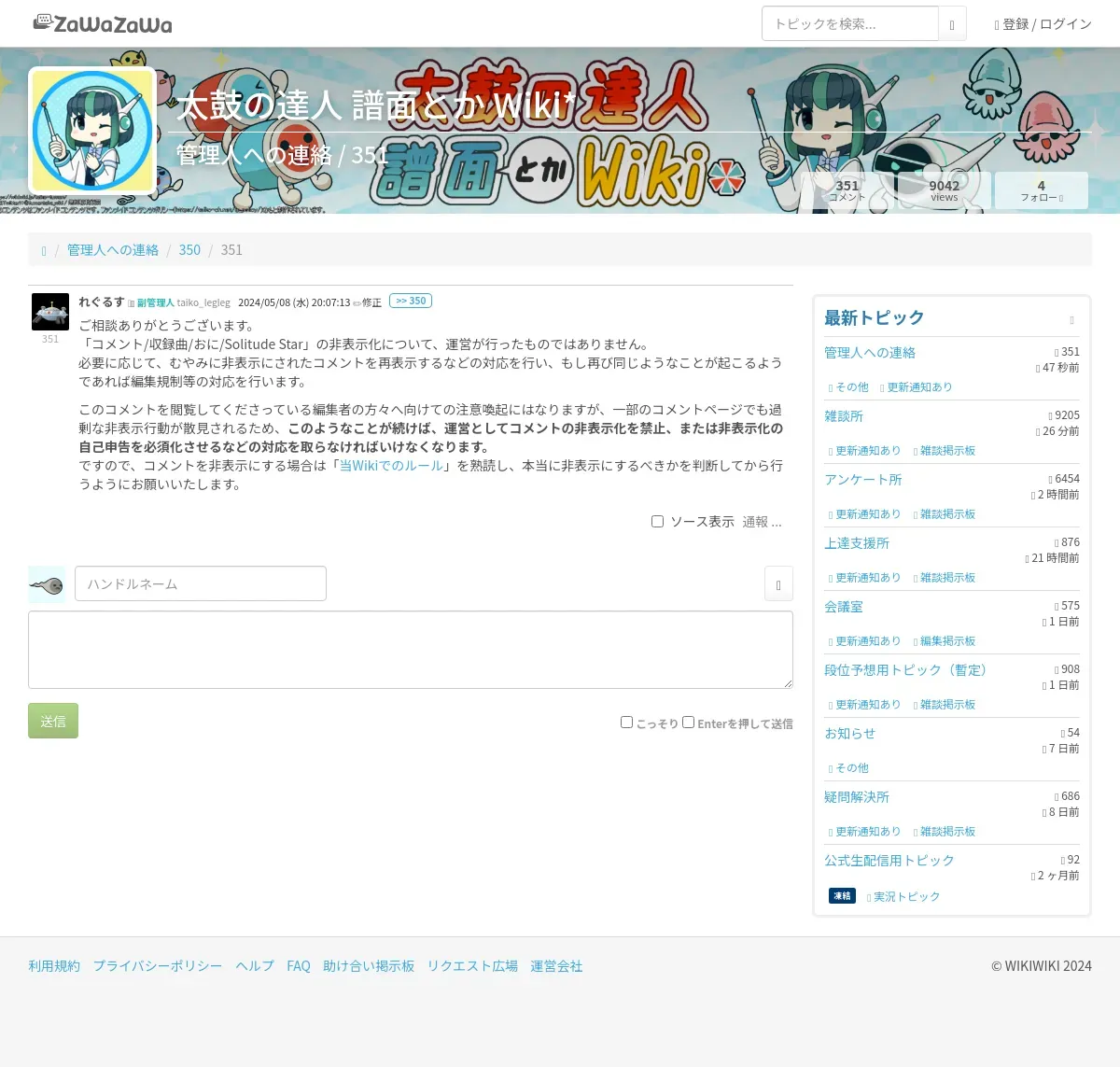Click the 凍結 badge
This screenshot has height=1067, width=1120.
(x=842, y=896)
